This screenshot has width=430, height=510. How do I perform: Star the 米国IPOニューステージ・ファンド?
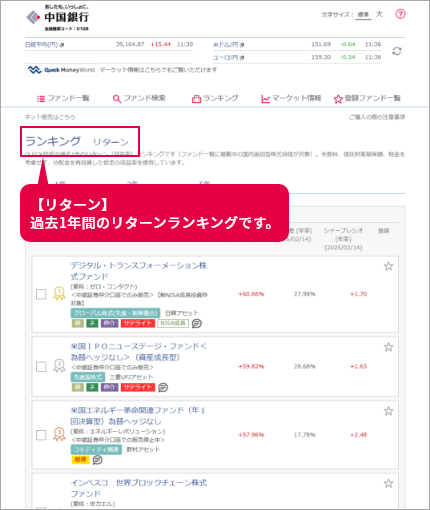[388, 347]
